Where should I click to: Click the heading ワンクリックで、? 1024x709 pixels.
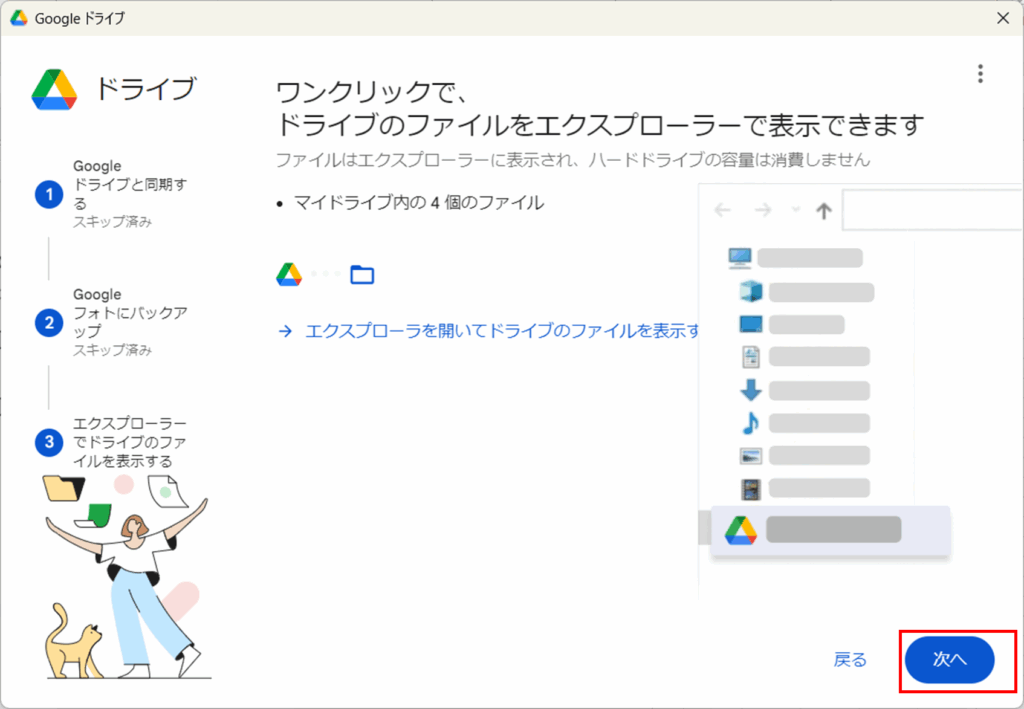point(372,92)
